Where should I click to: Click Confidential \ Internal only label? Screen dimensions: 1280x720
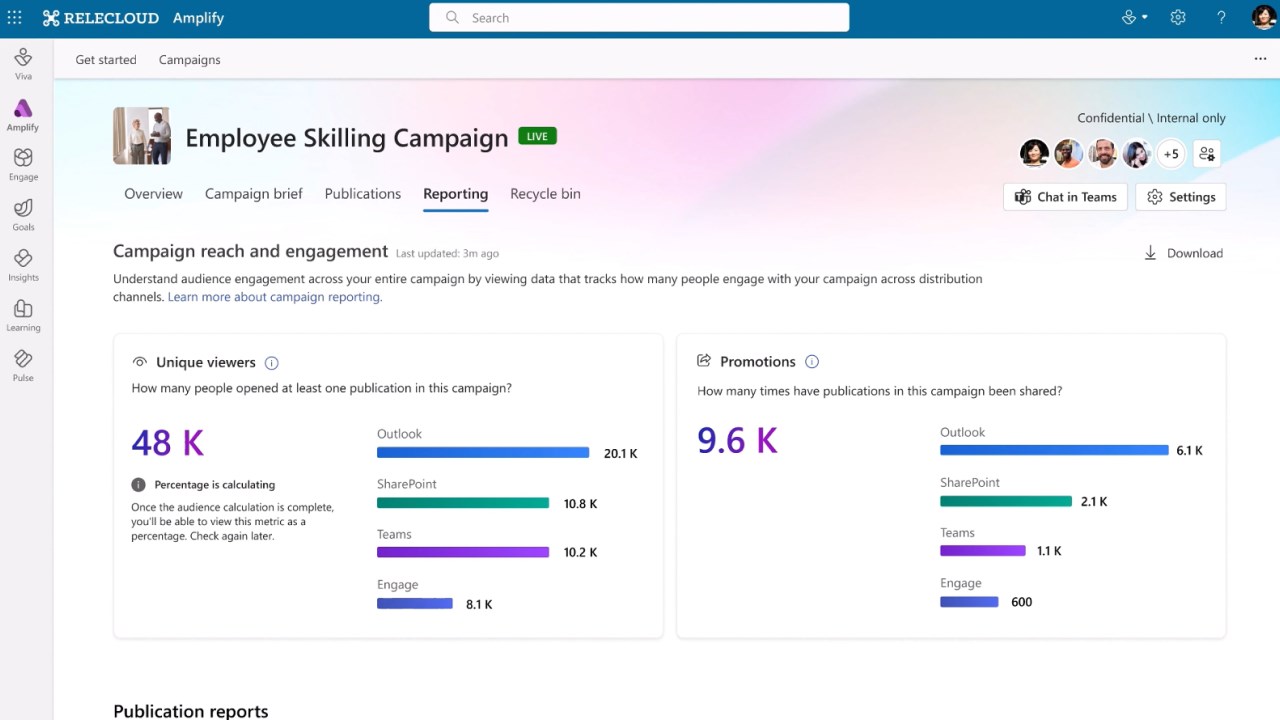click(x=1151, y=118)
